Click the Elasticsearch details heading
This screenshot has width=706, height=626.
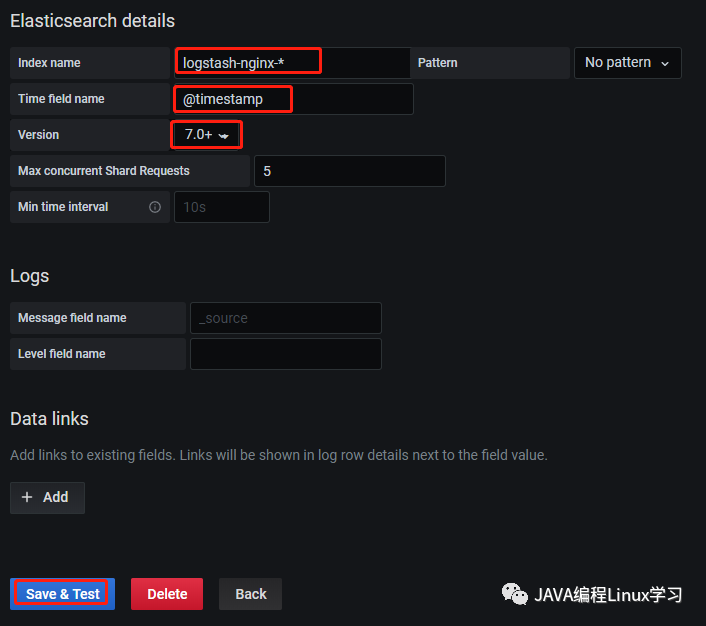pyautogui.click(x=92, y=21)
